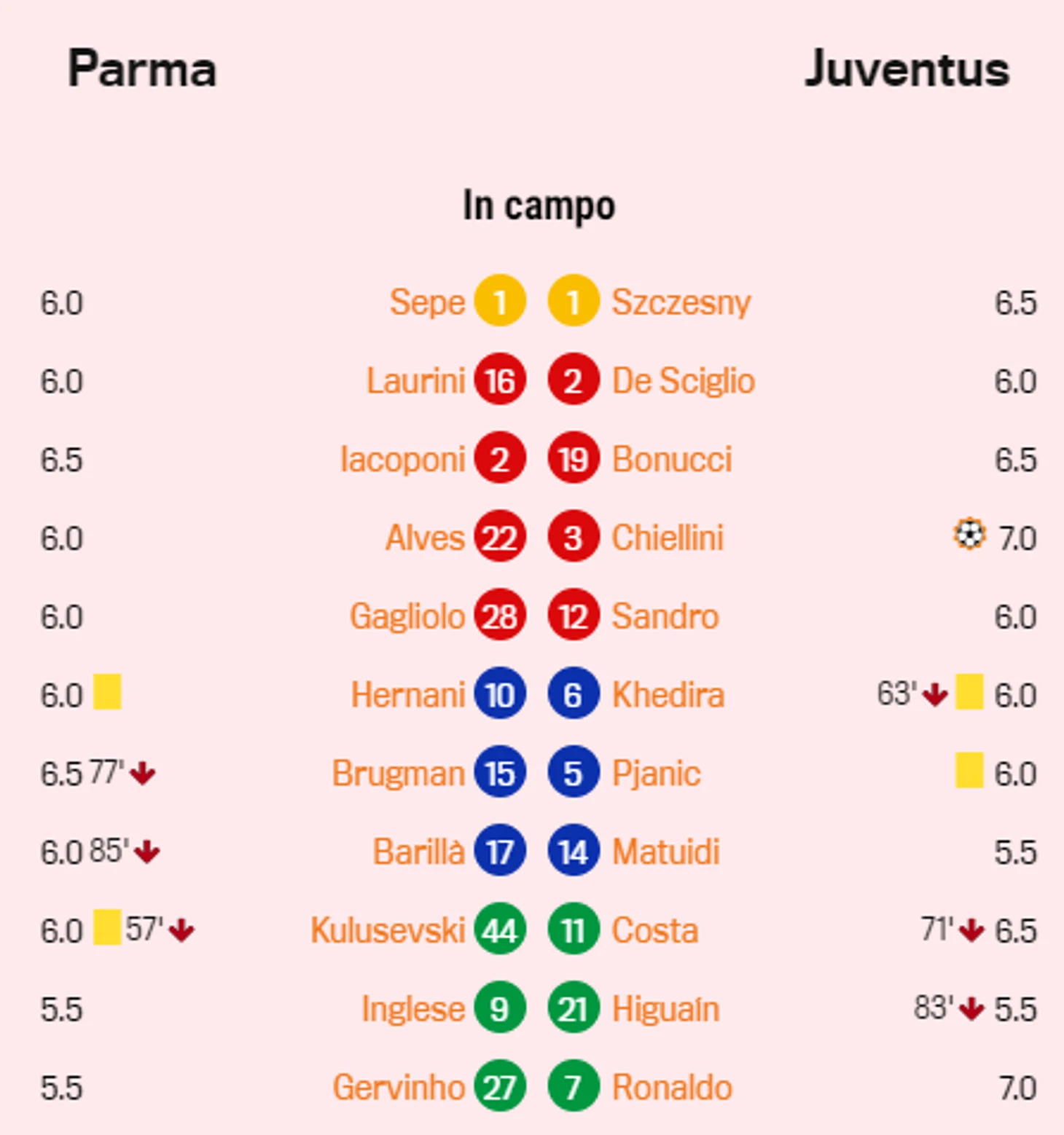Image resolution: width=1064 pixels, height=1135 pixels.
Task: Select De Sciglio player name
Action: click(x=684, y=381)
